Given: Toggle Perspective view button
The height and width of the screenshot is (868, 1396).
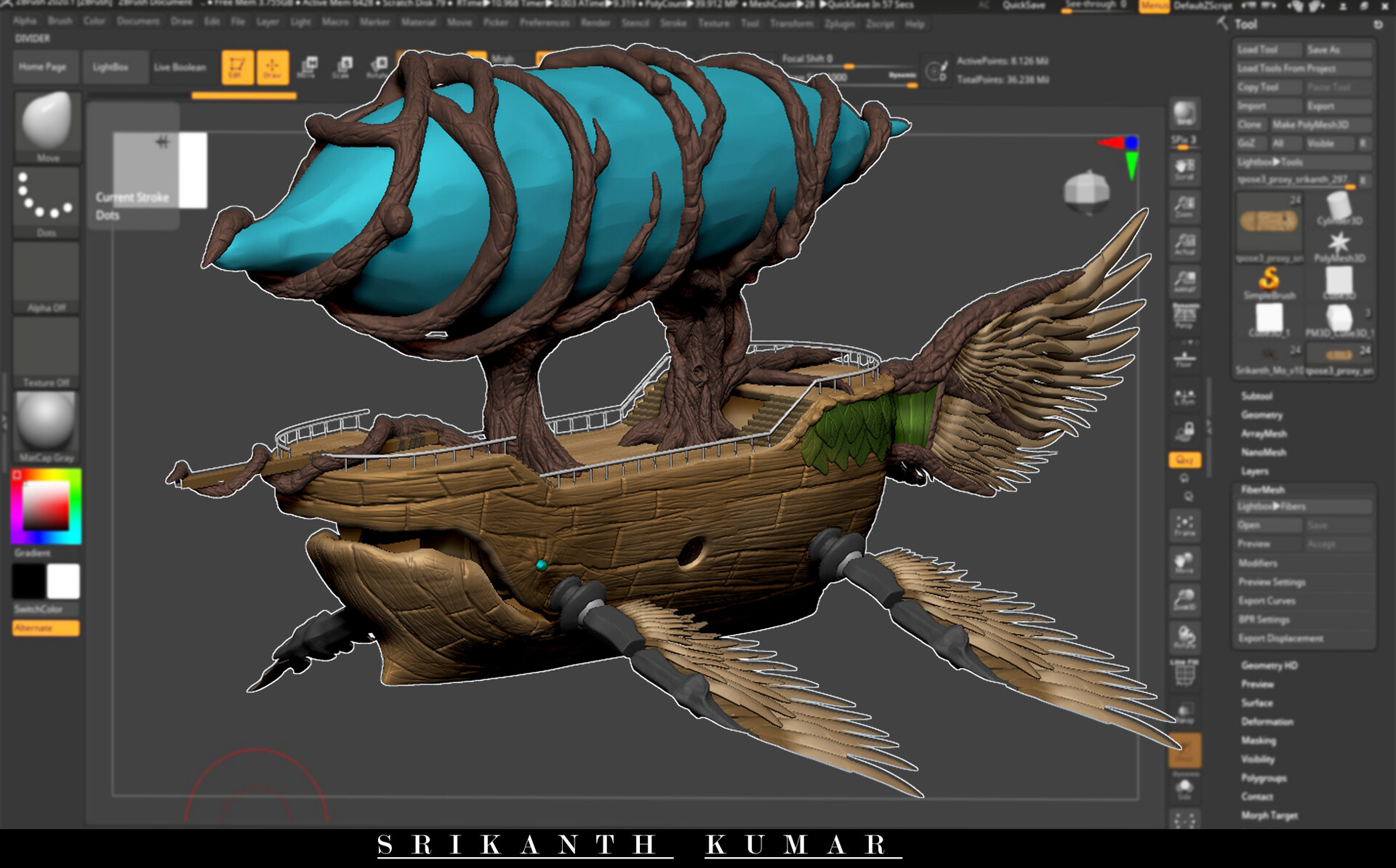Looking at the screenshot, I should [1184, 318].
